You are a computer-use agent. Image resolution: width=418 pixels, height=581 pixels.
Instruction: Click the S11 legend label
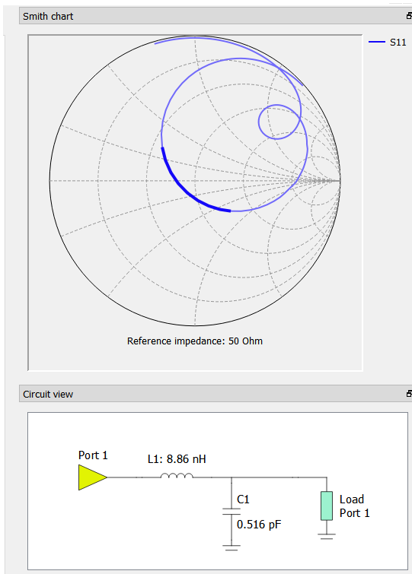click(x=398, y=43)
